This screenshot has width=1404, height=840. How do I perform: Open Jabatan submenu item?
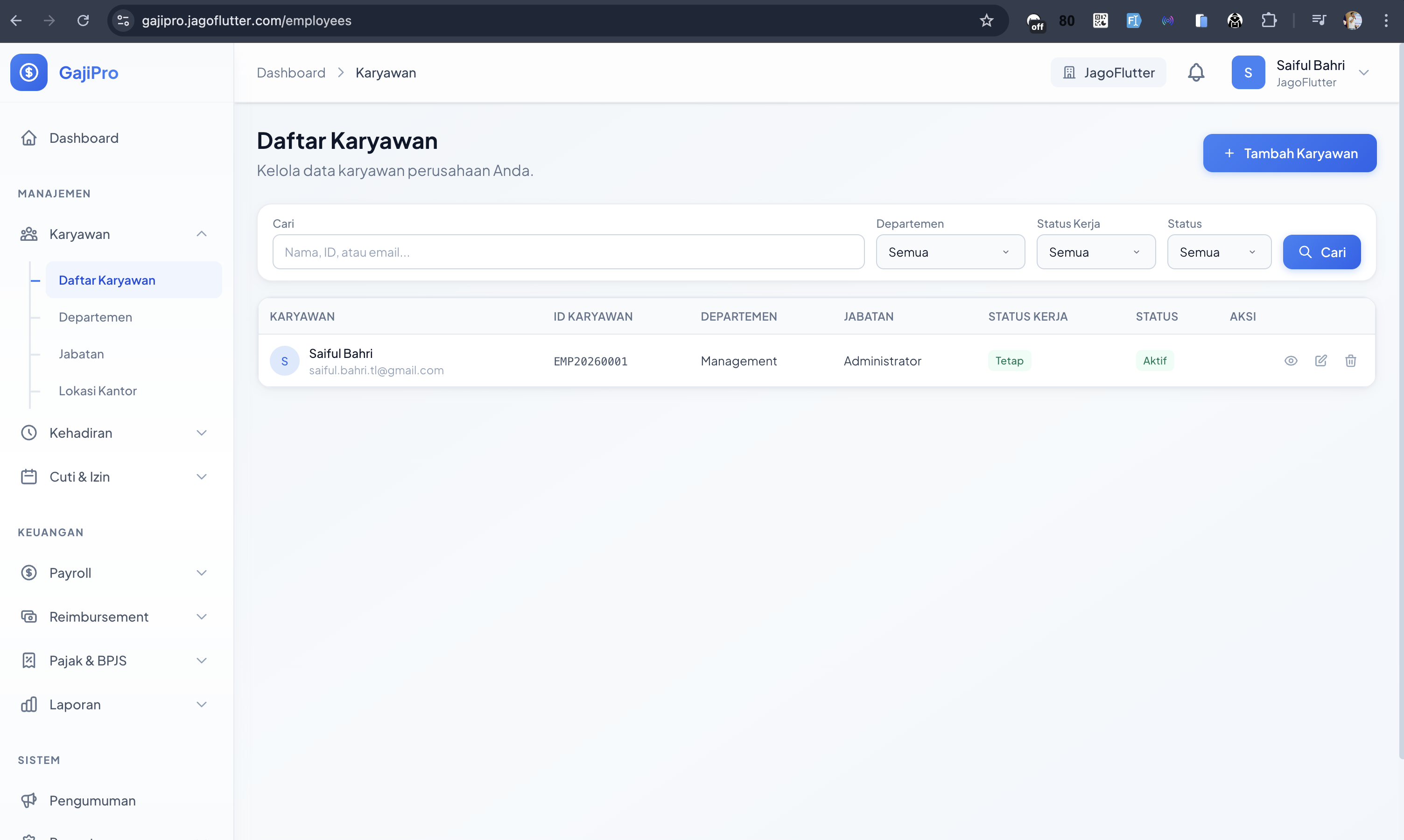[x=81, y=354]
